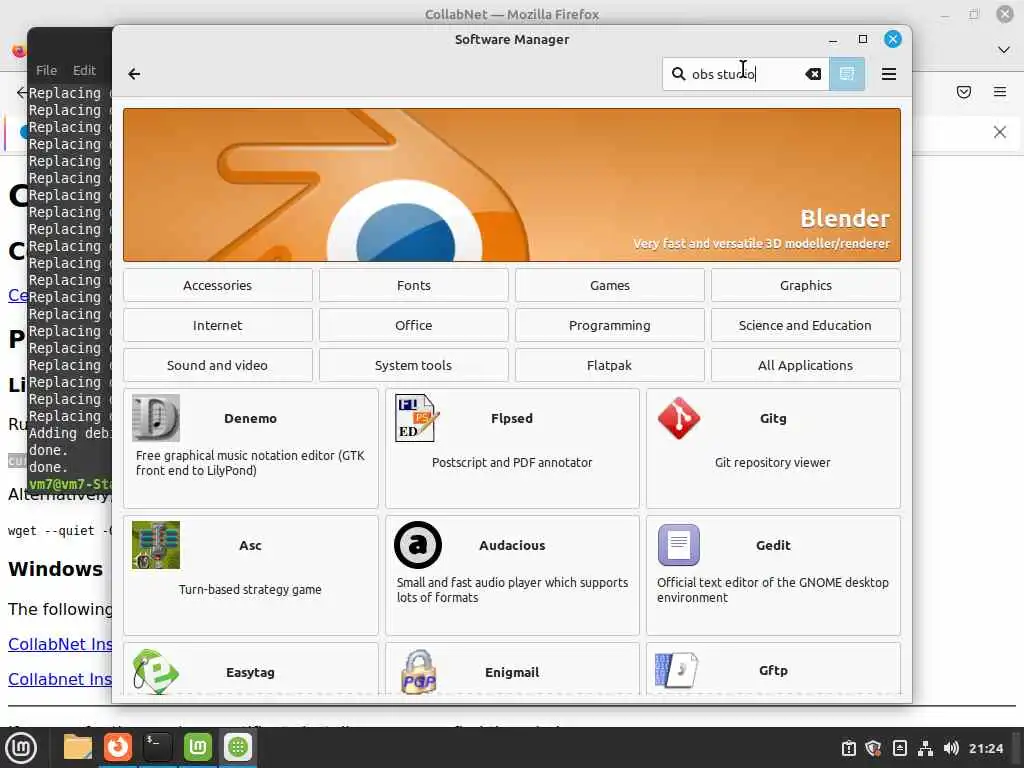This screenshot has height=768, width=1024.
Task: Open the Accessories category
Action: (x=217, y=285)
